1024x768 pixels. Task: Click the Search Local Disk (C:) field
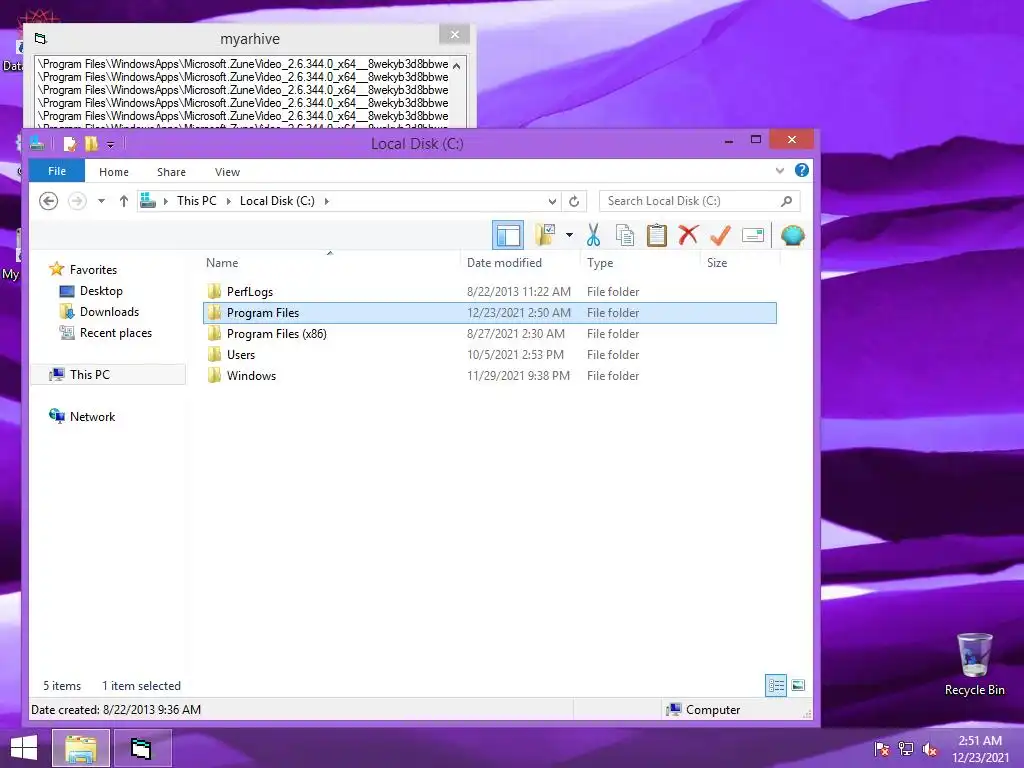tap(699, 201)
